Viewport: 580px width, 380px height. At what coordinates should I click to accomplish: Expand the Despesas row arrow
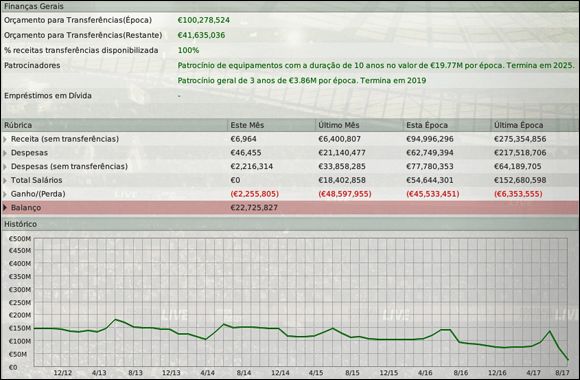[x=5, y=153]
